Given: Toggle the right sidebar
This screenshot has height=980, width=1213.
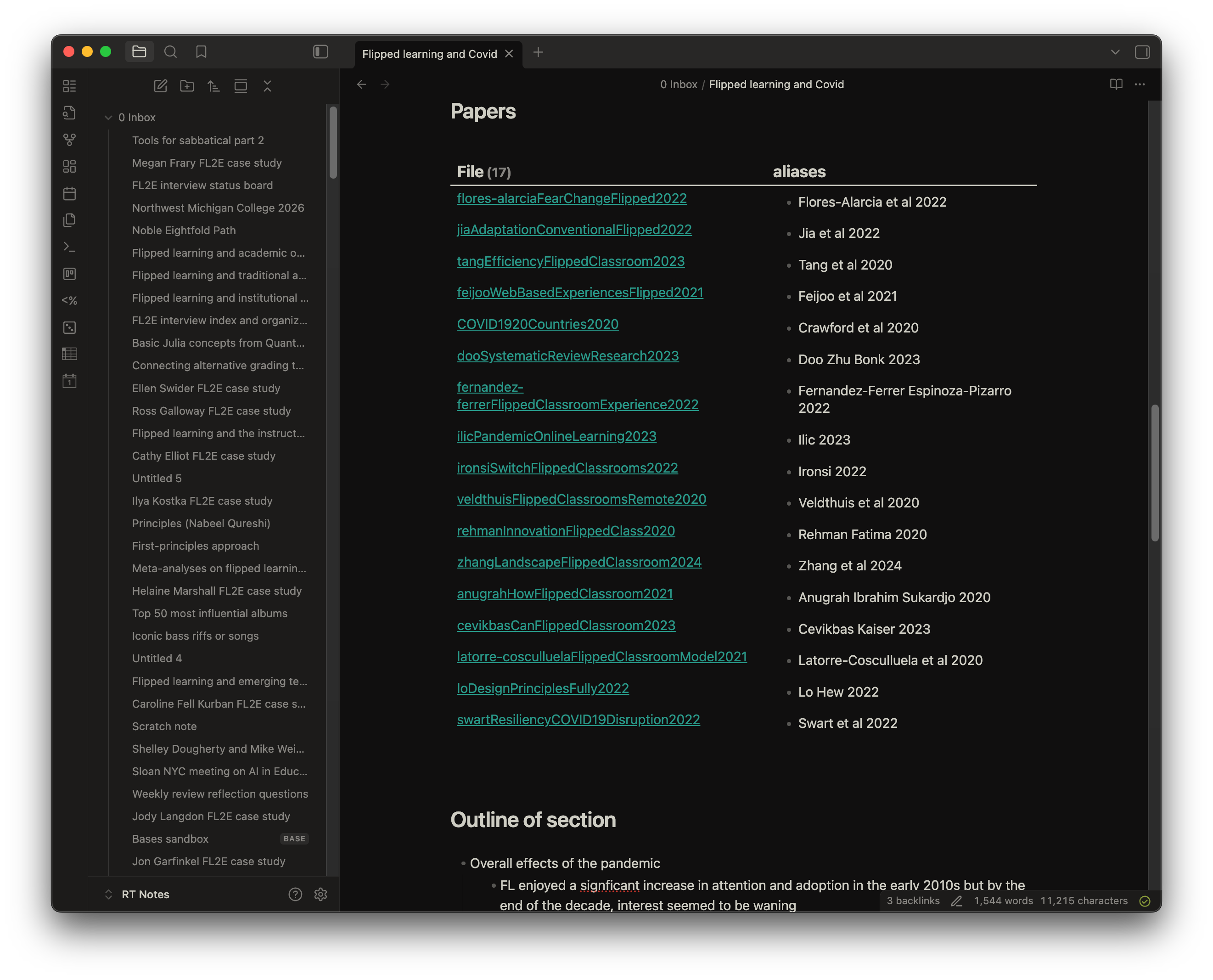Looking at the screenshot, I should pyautogui.click(x=1142, y=52).
